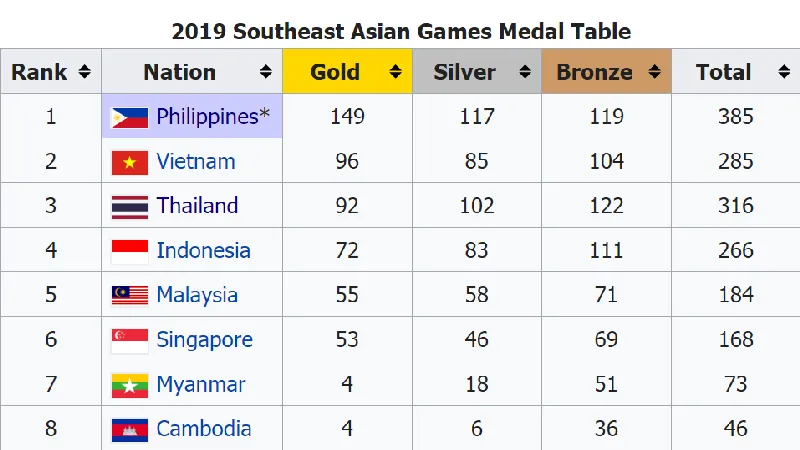Sort by Silver medal count arrows
The height and width of the screenshot is (450, 800).
coord(526,72)
